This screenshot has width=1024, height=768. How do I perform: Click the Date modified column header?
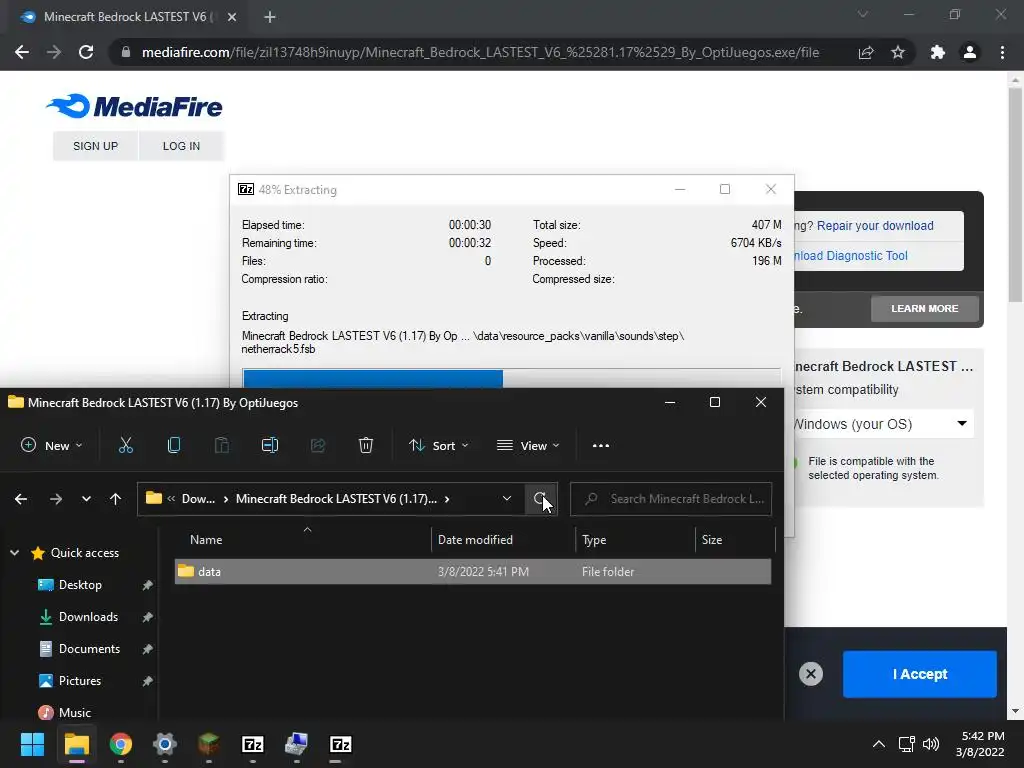(504, 540)
